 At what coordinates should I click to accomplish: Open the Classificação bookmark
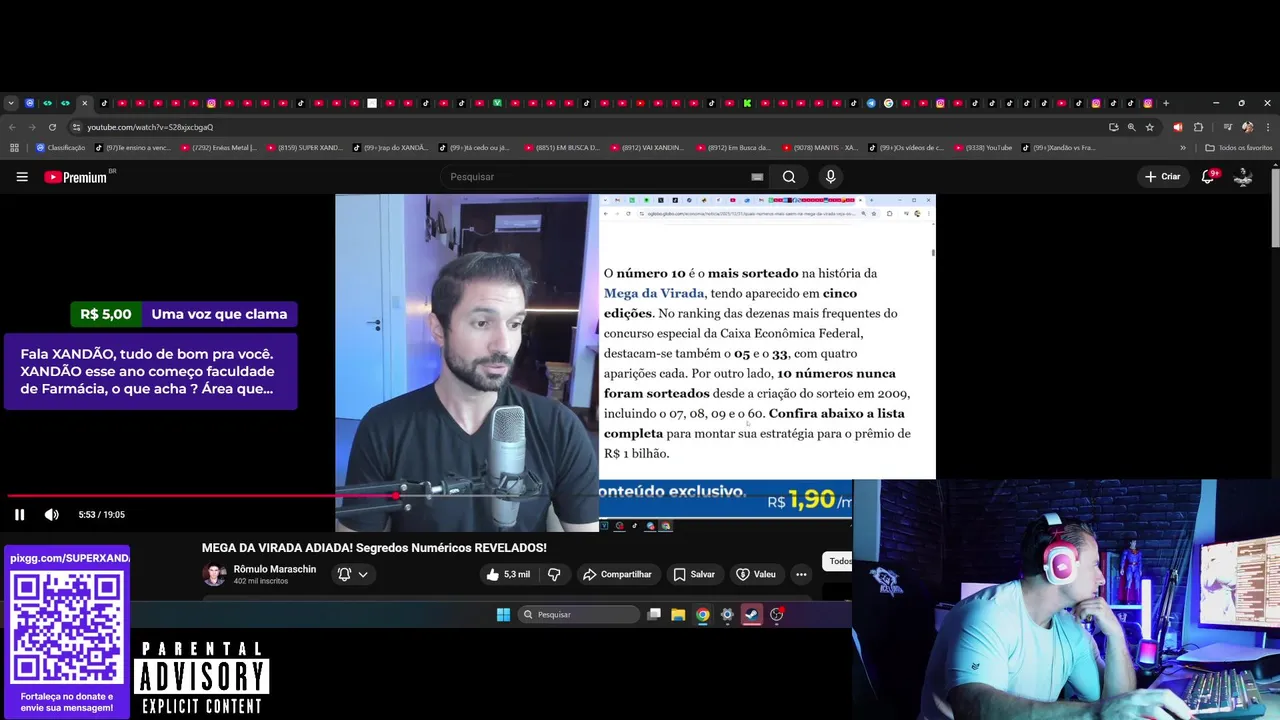point(60,148)
